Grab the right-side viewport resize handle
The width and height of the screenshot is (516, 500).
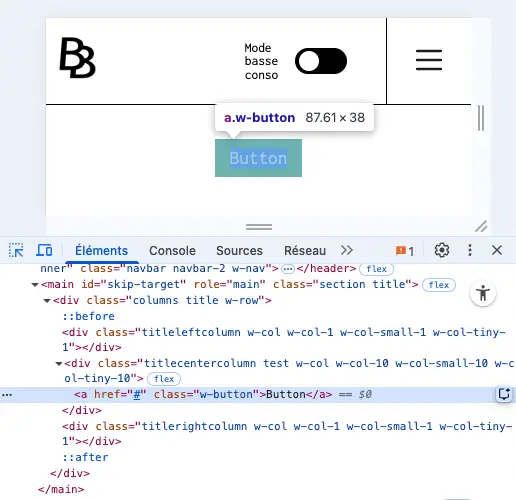point(481,118)
